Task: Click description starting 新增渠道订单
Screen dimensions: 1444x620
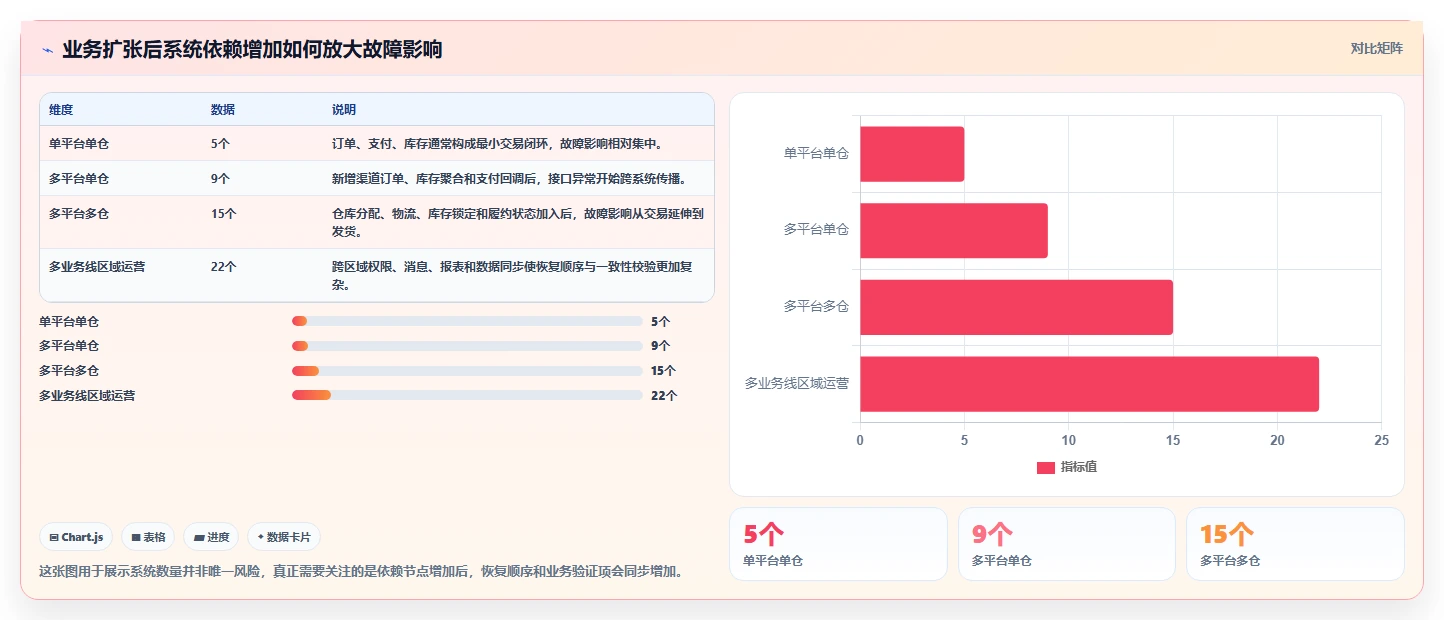Action: tap(509, 179)
